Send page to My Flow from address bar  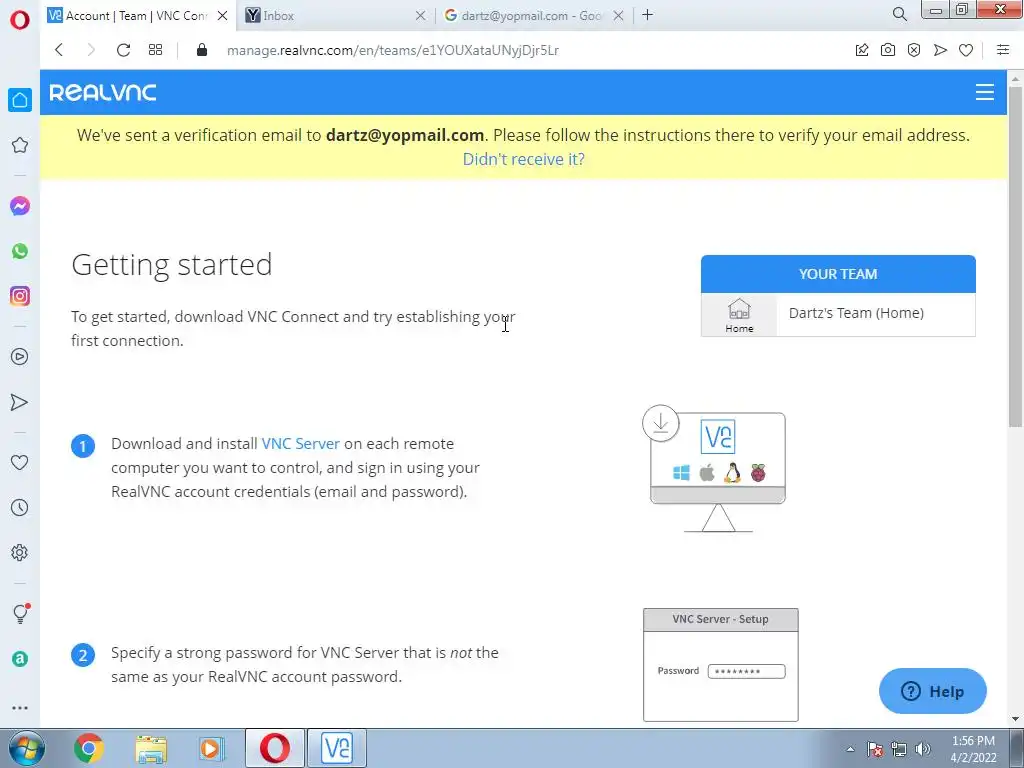click(940, 50)
